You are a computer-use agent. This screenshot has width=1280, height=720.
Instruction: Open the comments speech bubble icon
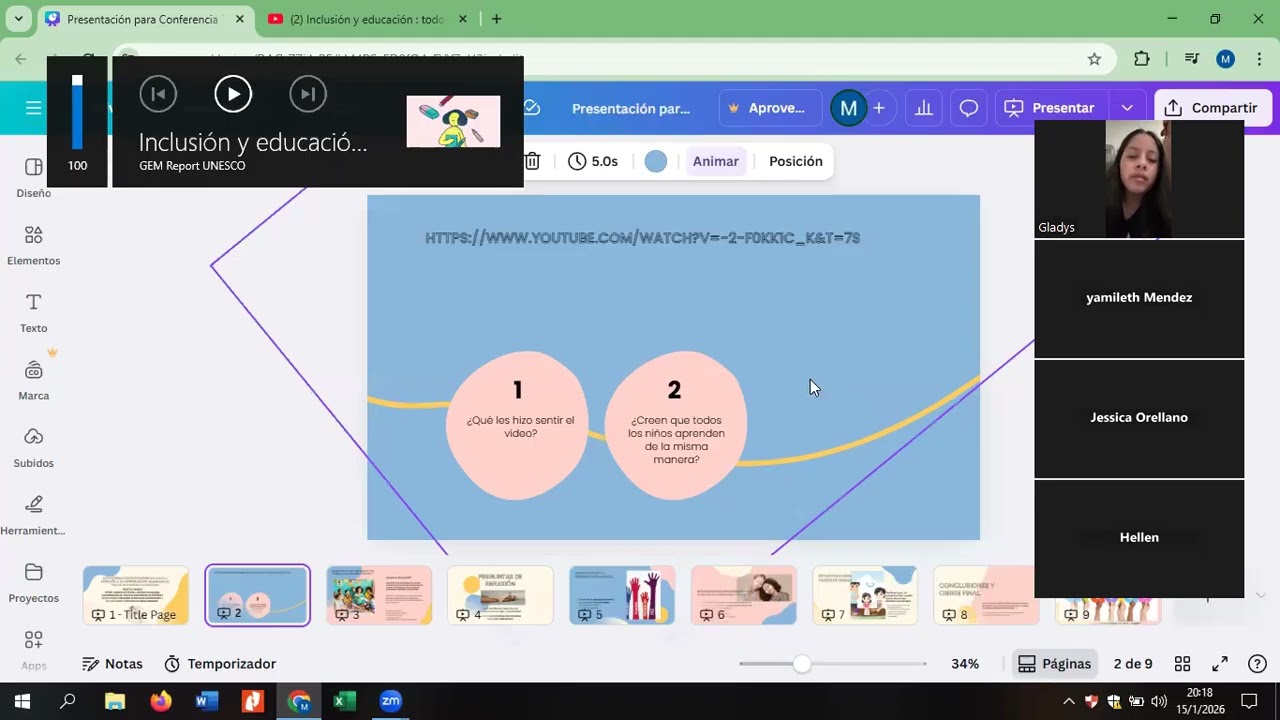coord(969,108)
